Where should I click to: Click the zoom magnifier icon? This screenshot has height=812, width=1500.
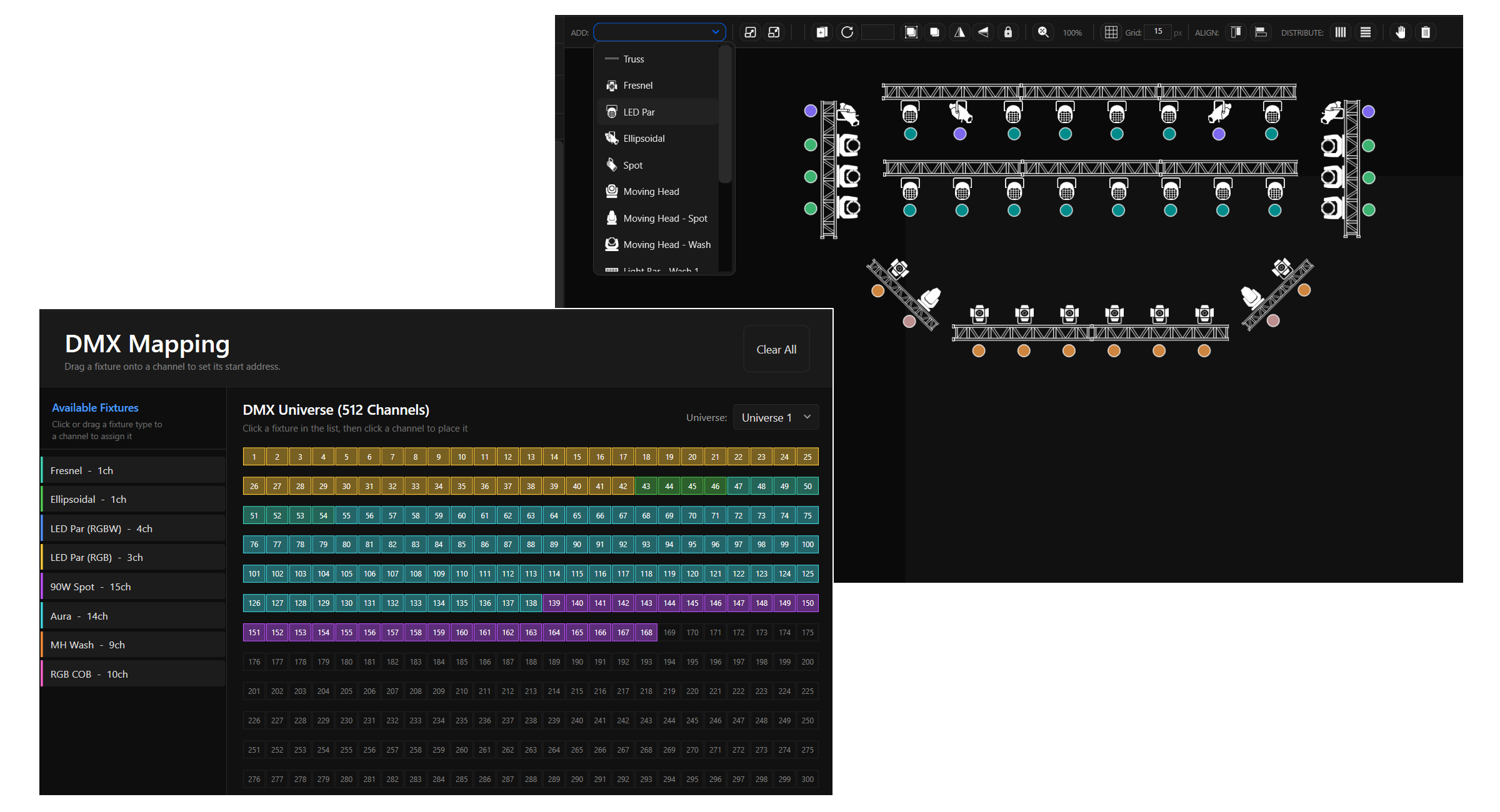[x=1043, y=32]
